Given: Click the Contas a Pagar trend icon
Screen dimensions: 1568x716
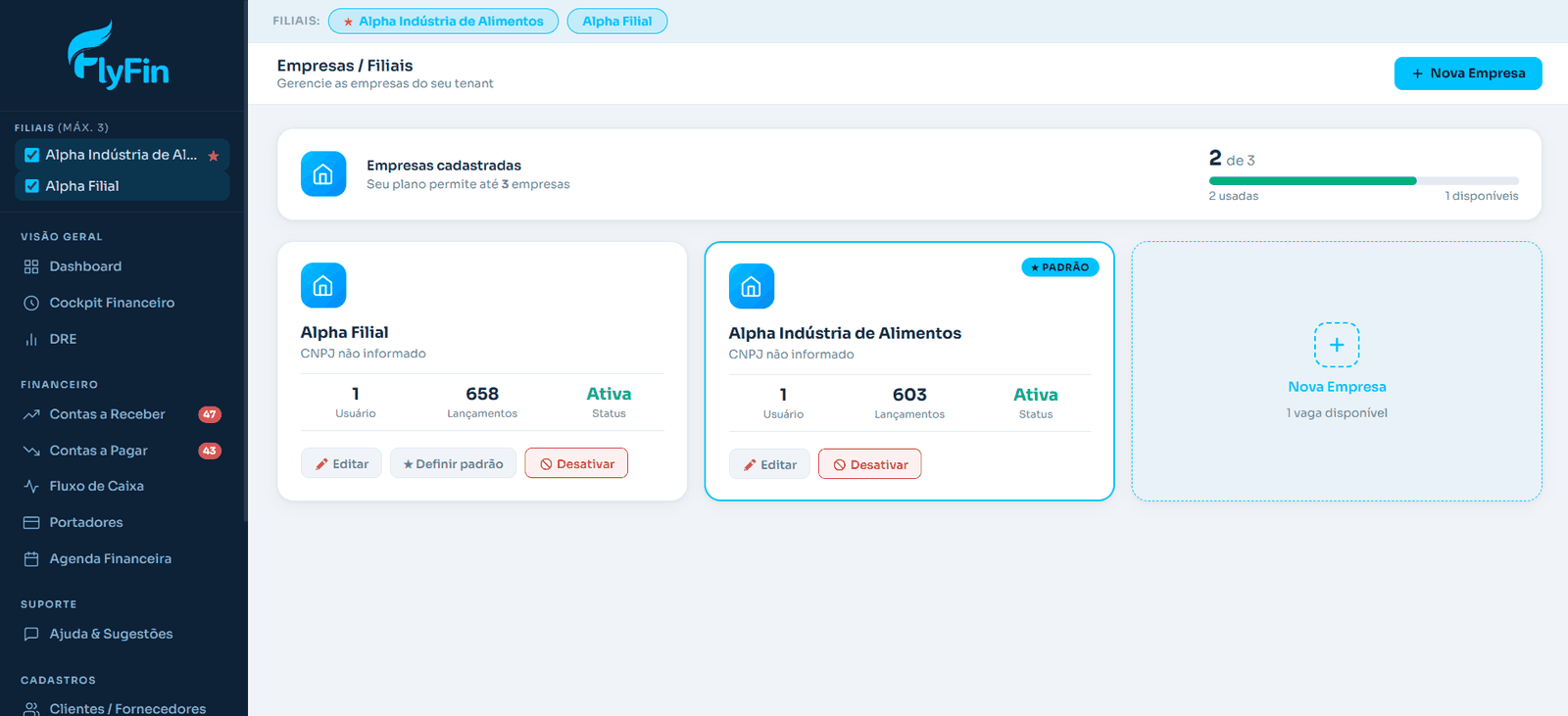Looking at the screenshot, I should tap(31, 451).
